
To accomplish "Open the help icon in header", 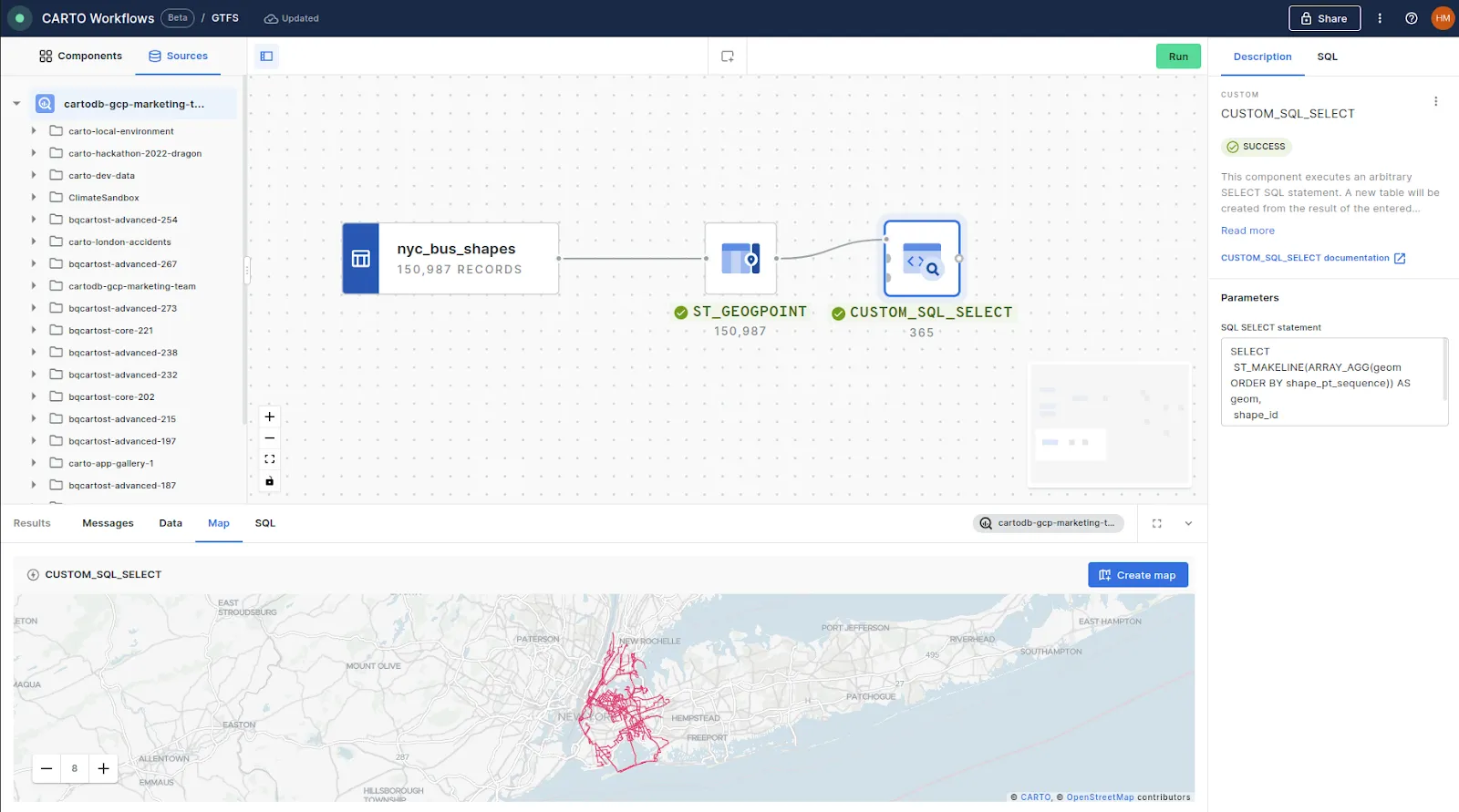I will tap(1412, 18).
